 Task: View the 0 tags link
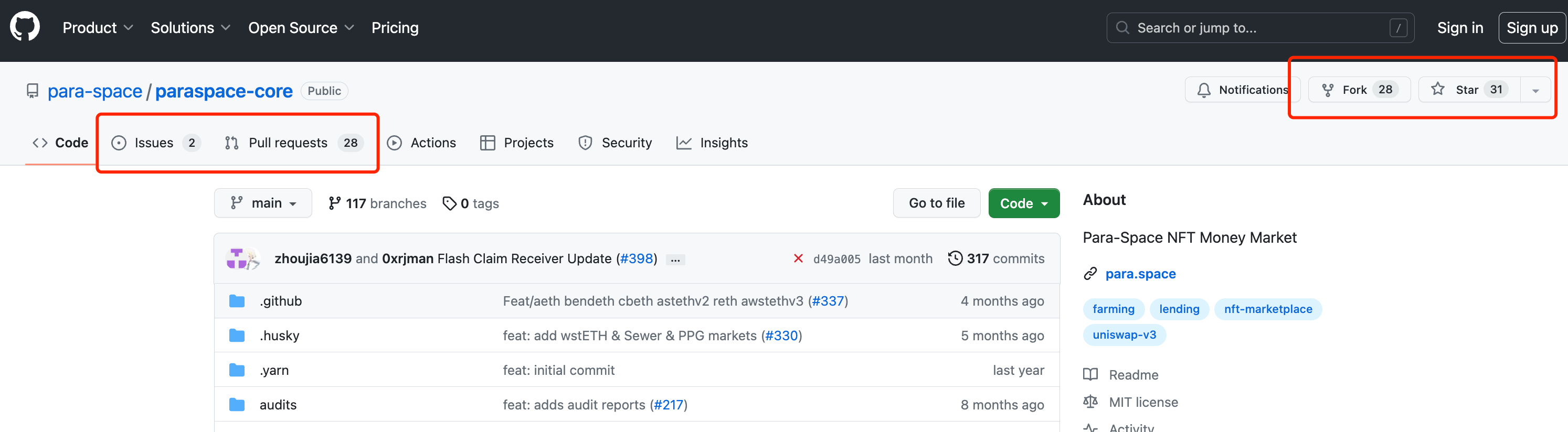[471, 203]
